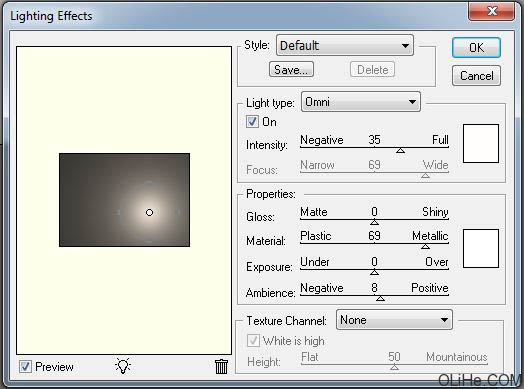Close the Lighting Effects dialog

[x=491, y=12]
